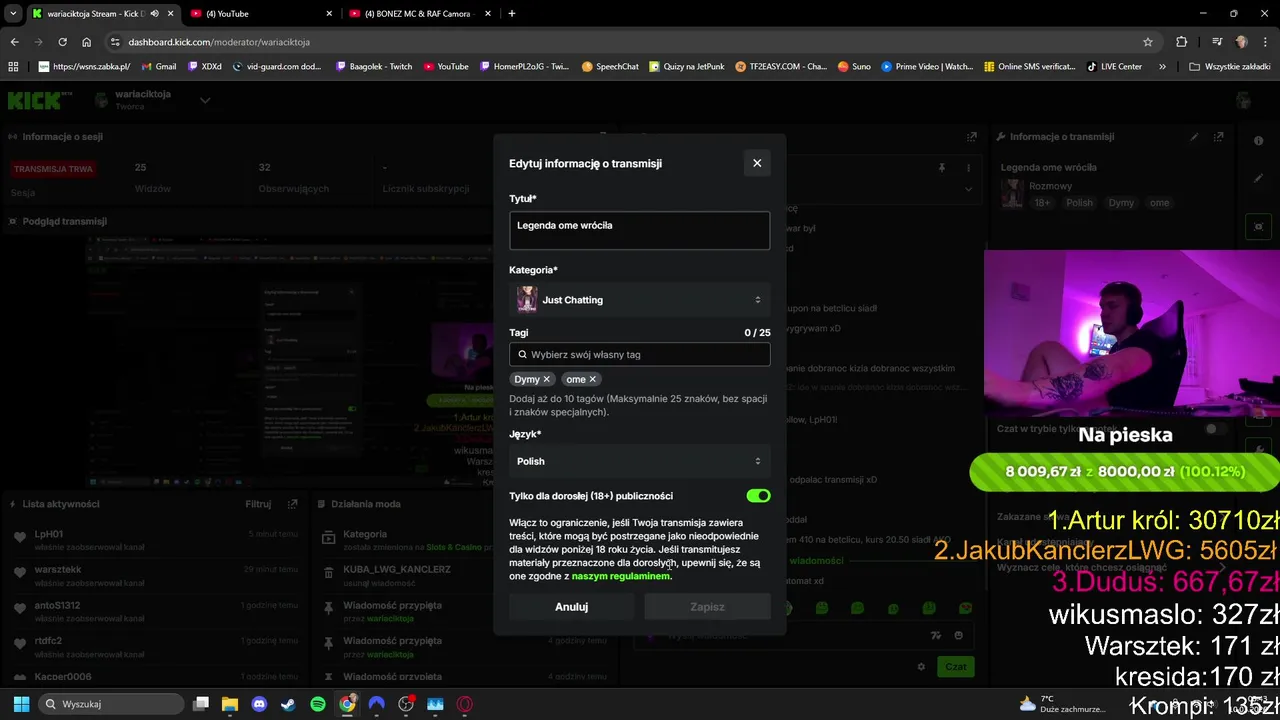Screen dimensions: 1280x720
Task: Click the Zapisz button
Action: click(707, 606)
